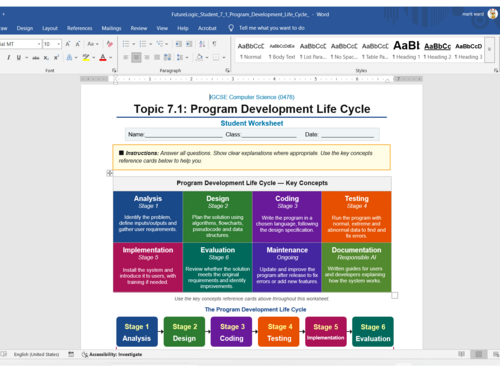Open the References tab

pyautogui.click(x=80, y=28)
